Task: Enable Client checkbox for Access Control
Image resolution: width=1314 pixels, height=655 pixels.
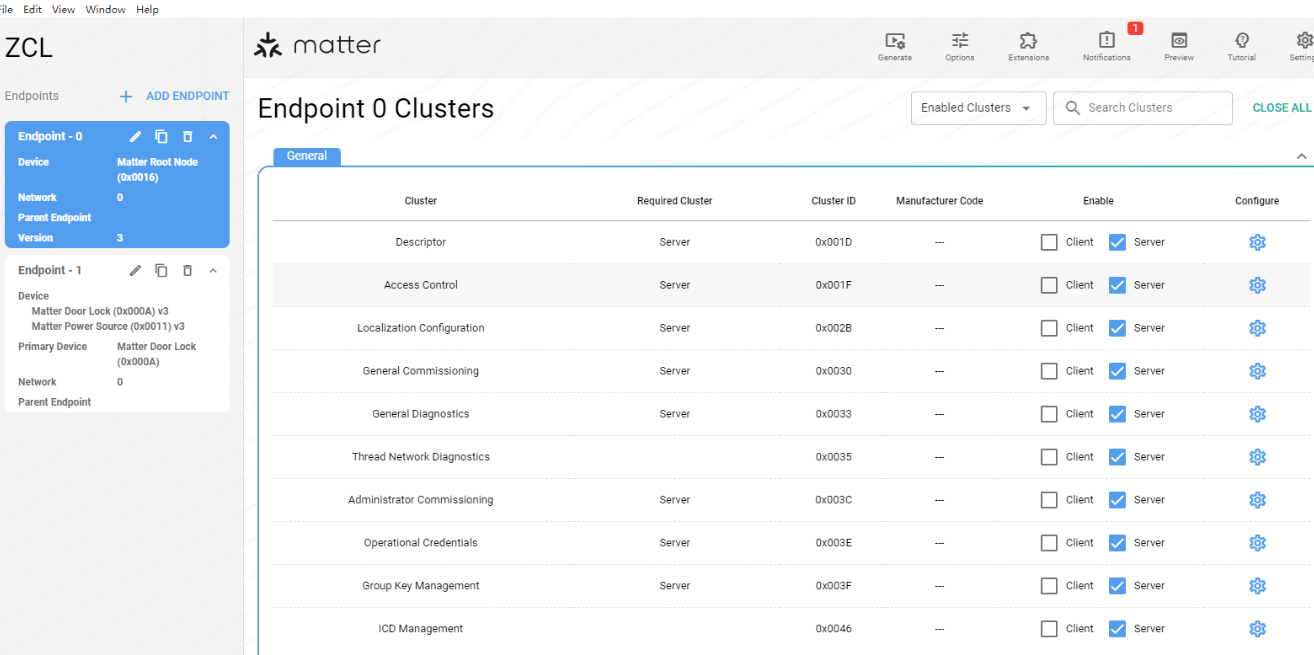Action: click(1049, 285)
